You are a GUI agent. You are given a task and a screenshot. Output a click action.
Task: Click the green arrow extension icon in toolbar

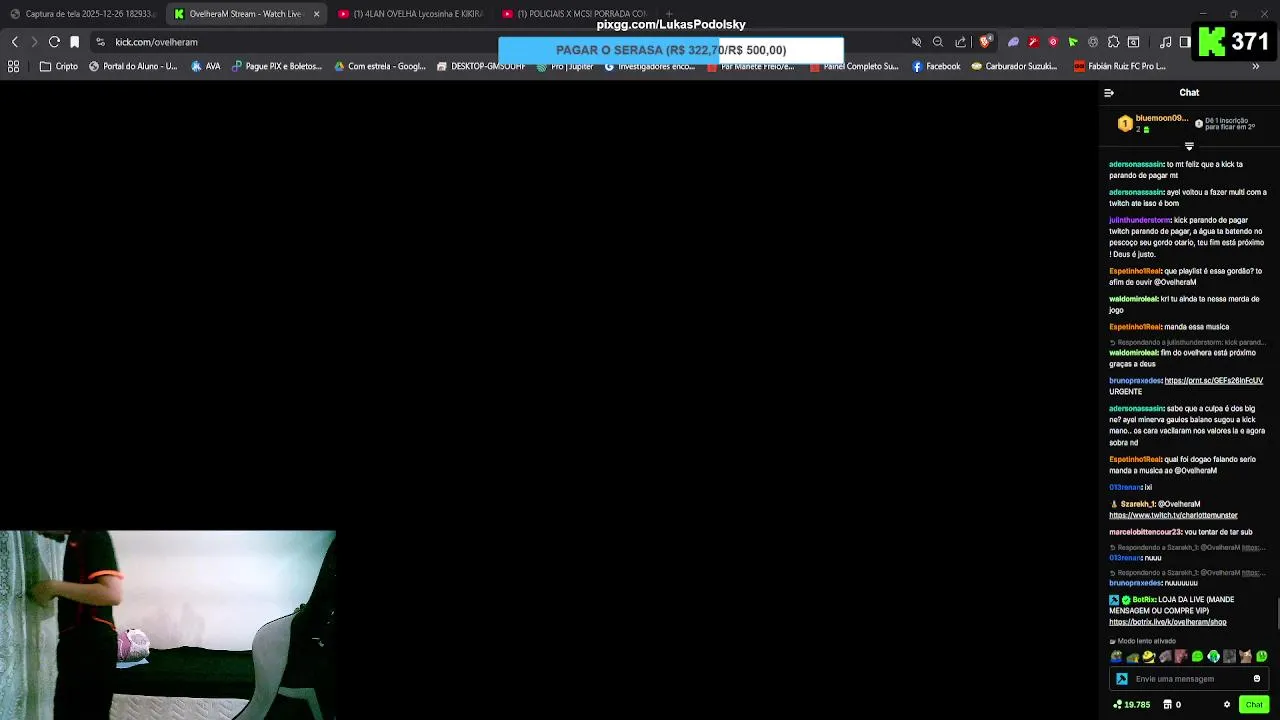[x=1073, y=42]
